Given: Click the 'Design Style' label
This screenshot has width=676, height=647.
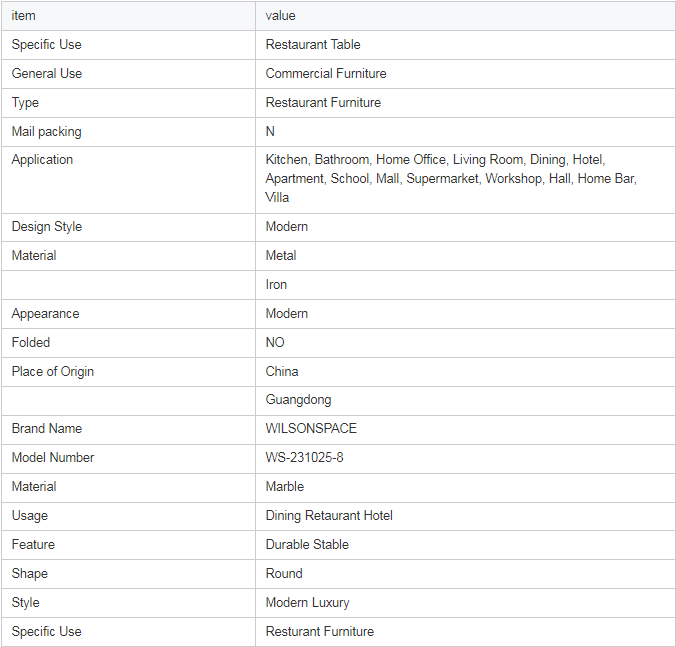Looking at the screenshot, I should pyautogui.click(x=47, y=227).
